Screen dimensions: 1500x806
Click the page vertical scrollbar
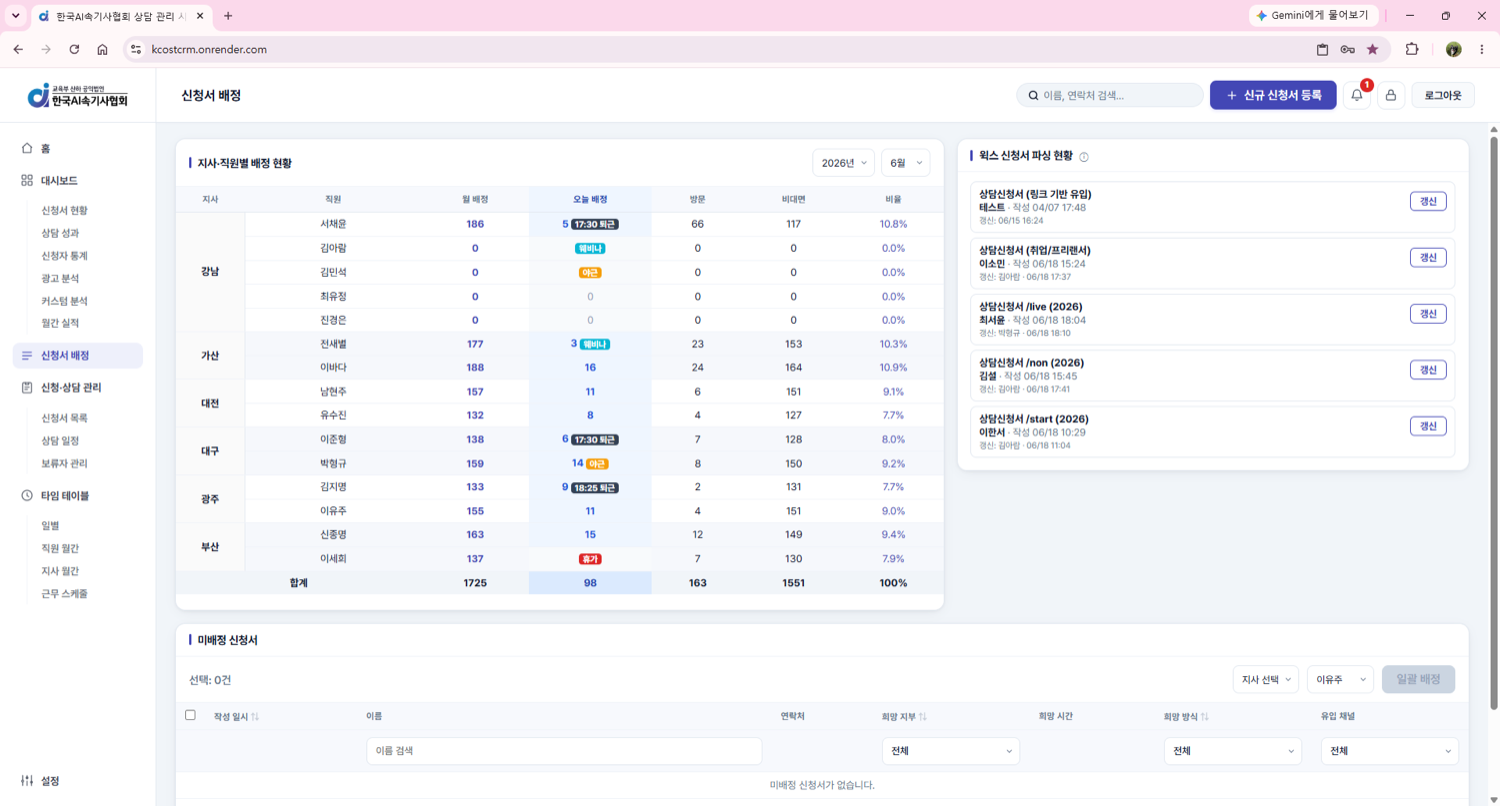[1494, 420]
